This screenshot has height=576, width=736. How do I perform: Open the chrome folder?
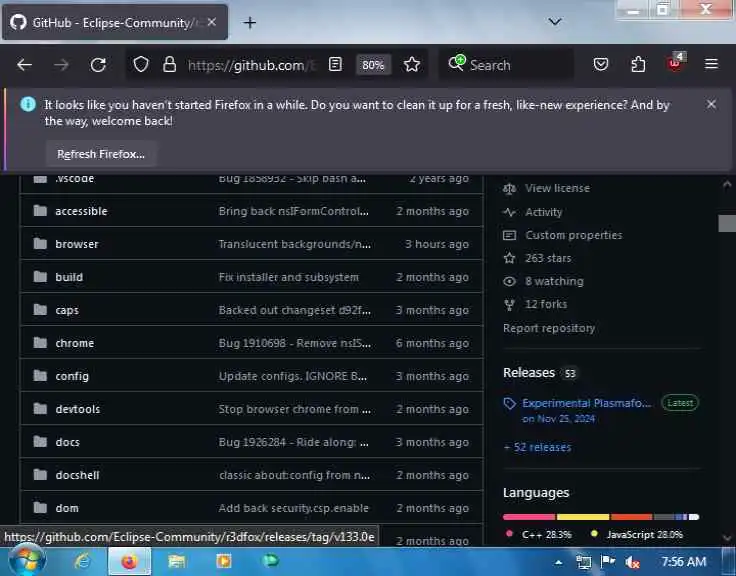[x=75, y=343]
